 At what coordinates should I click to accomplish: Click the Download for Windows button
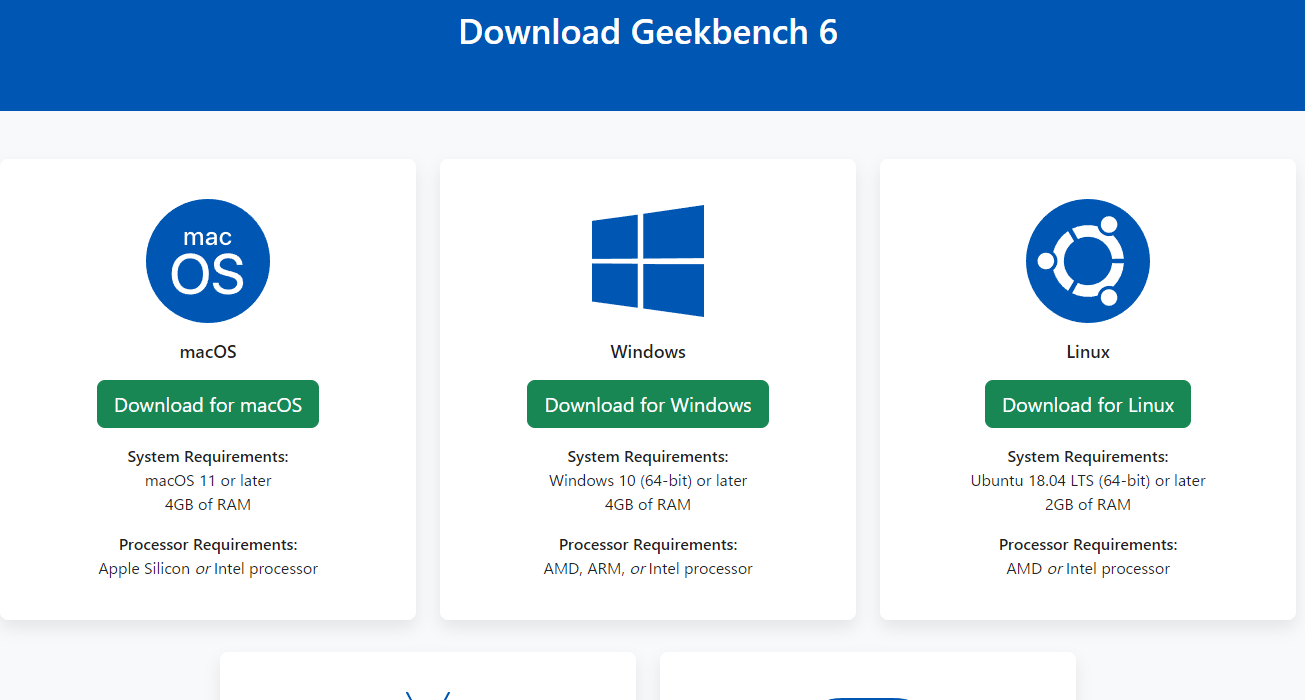point(647,404)
